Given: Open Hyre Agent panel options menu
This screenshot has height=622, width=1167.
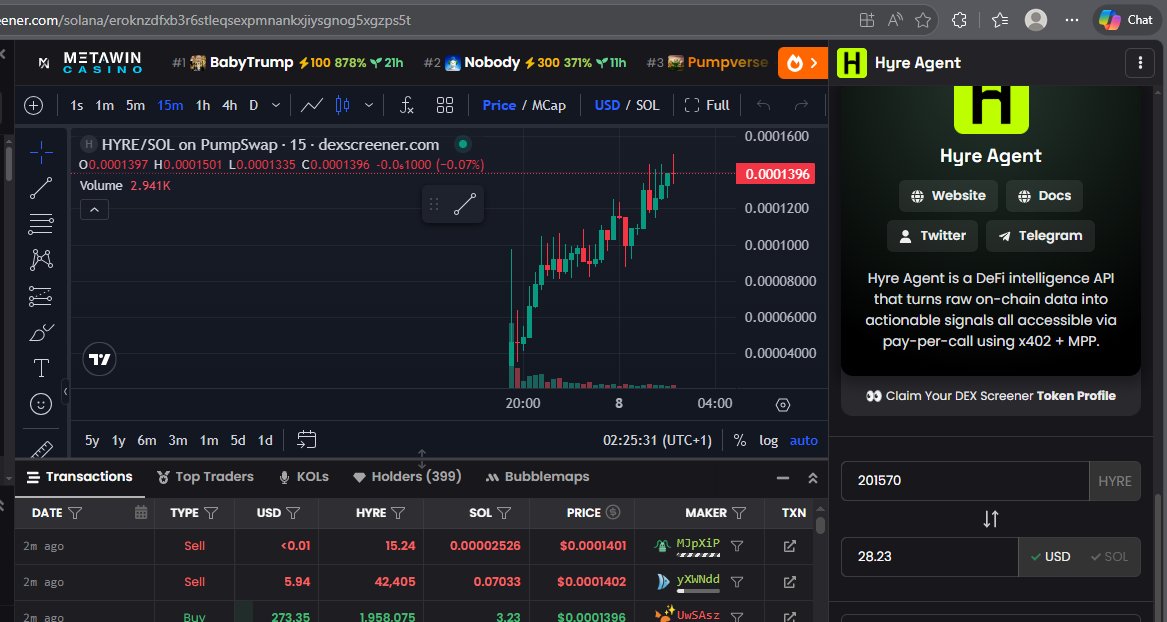Looking at the screenshot, I should click(1140, 63).
